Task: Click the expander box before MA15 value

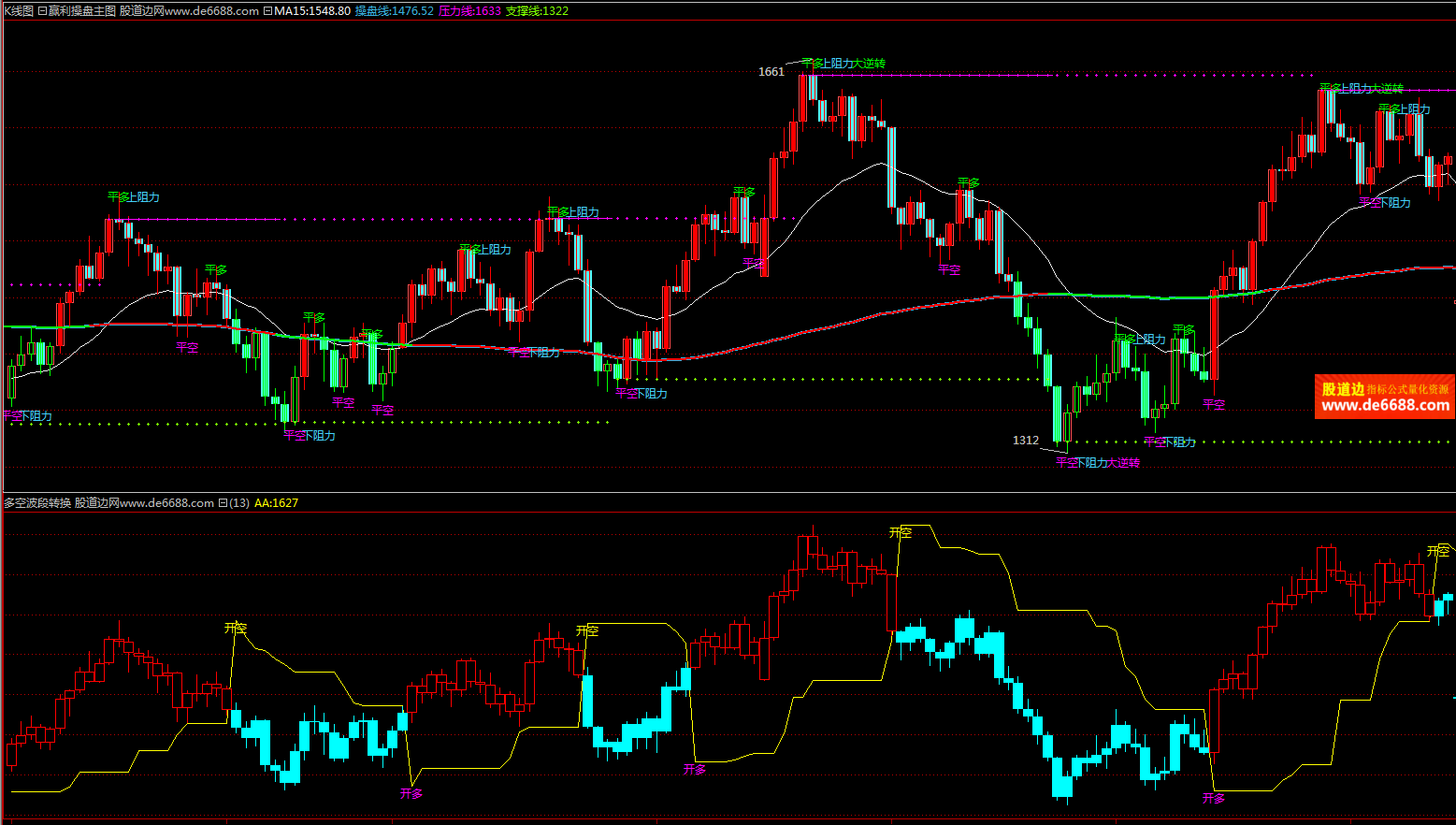Action: pos(268,11)
